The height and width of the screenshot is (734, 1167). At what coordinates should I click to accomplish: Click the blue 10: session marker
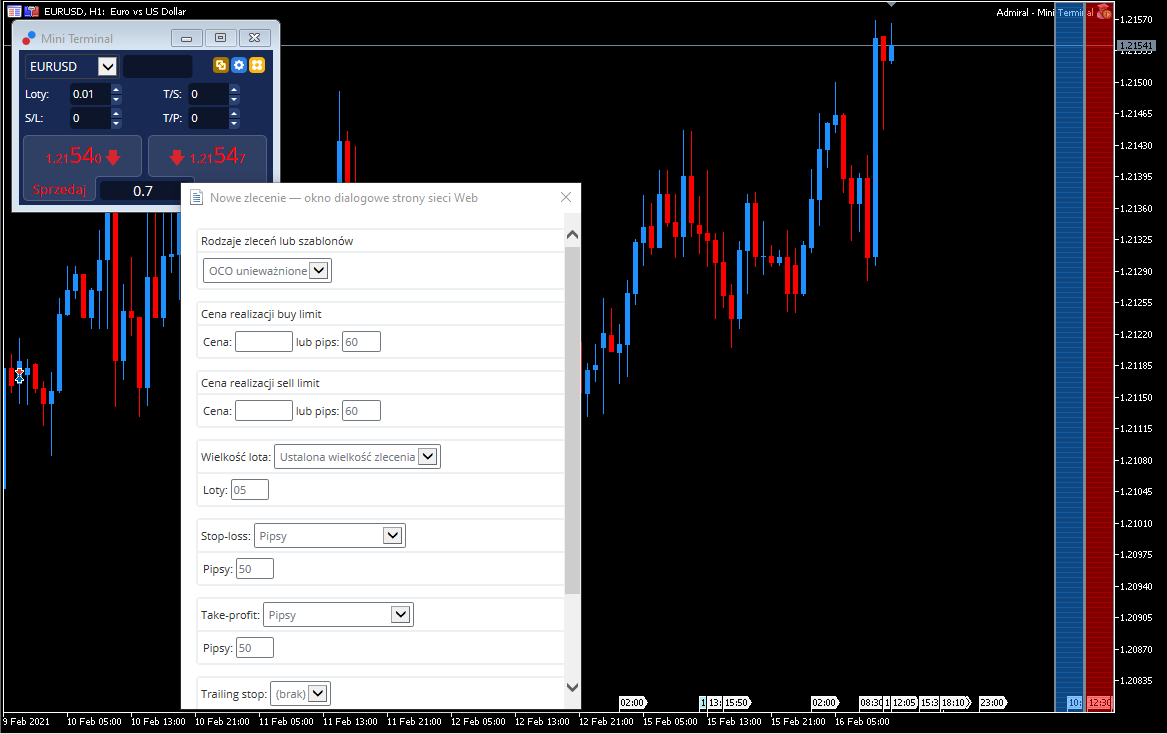coord(1075,703)
